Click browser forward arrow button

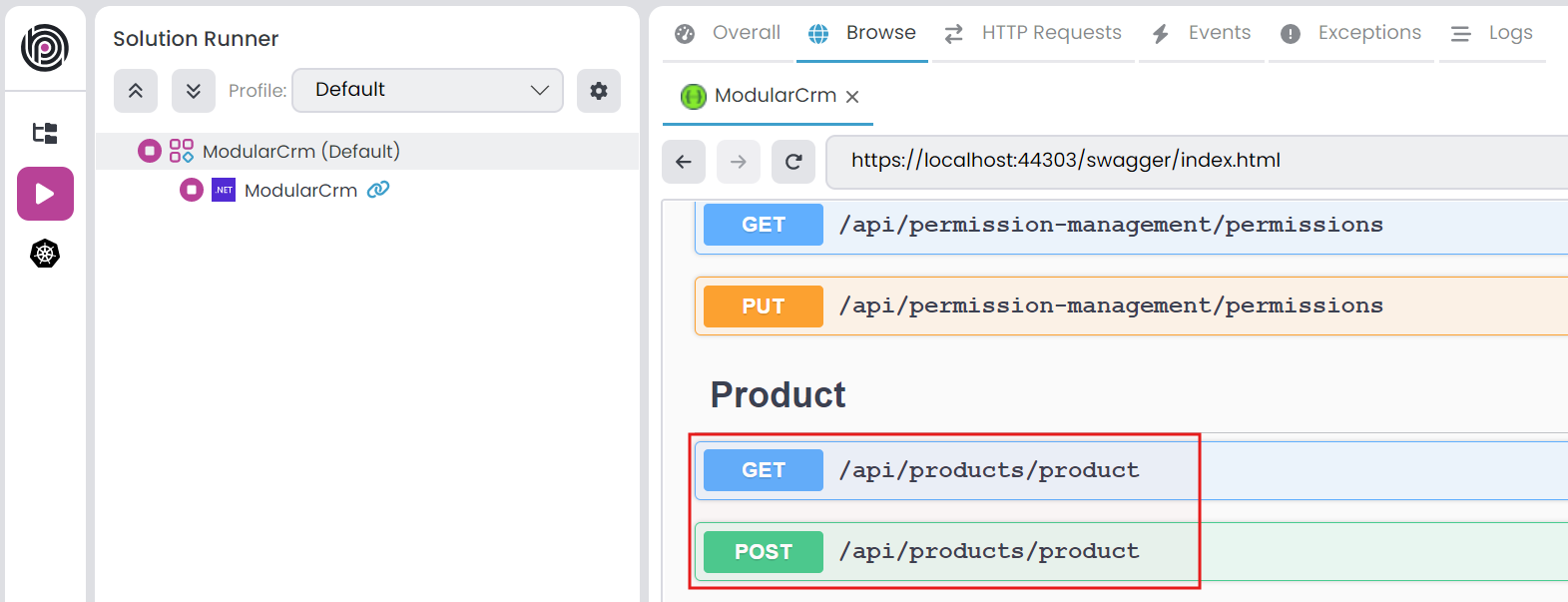point(739,162)
